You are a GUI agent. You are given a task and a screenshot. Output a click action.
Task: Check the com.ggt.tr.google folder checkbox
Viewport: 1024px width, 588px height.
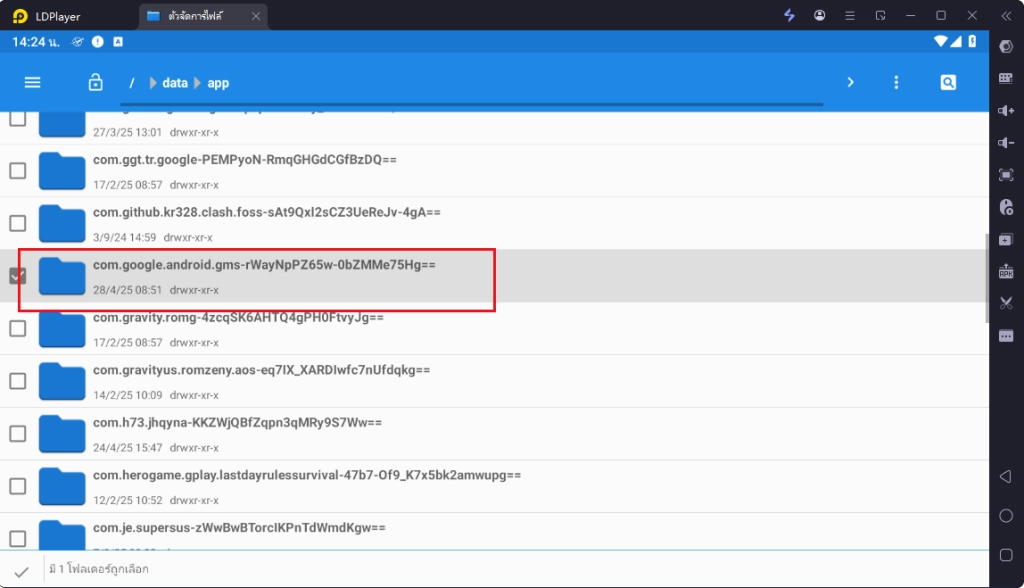[18, 171]
